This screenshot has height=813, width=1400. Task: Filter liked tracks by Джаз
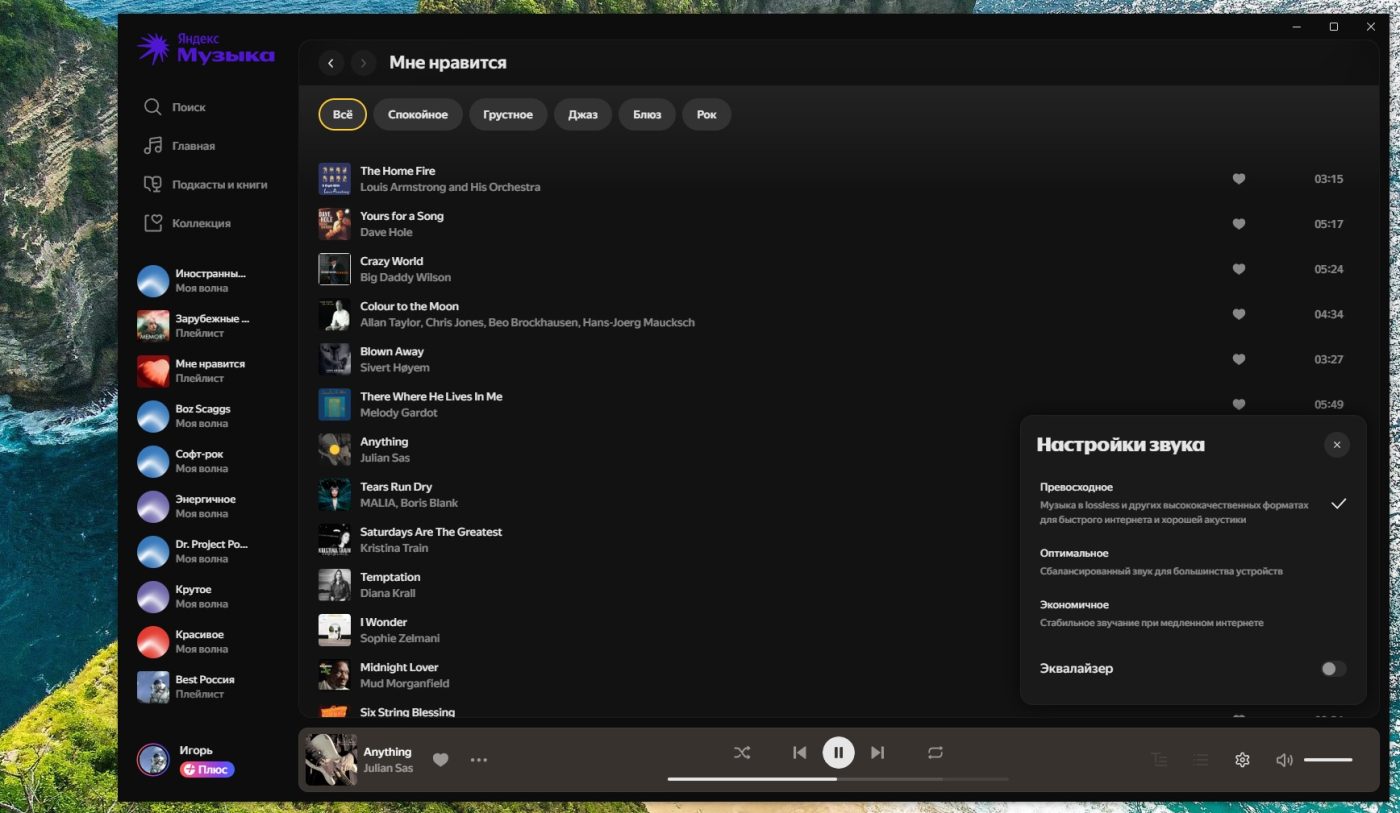(582, 115)
